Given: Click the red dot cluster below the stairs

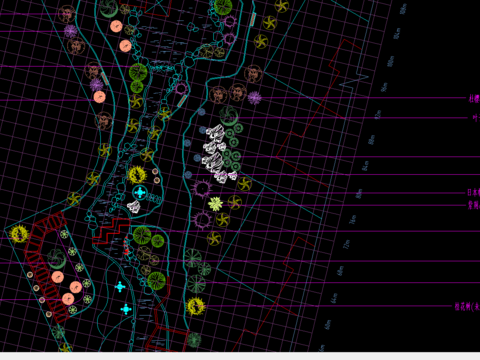Looking at the screenshot, I should point(126,246).
